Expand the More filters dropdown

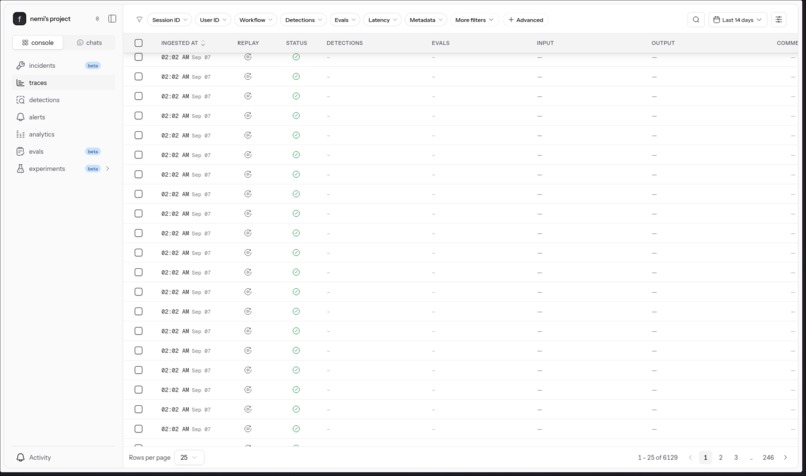click(474, 20)
